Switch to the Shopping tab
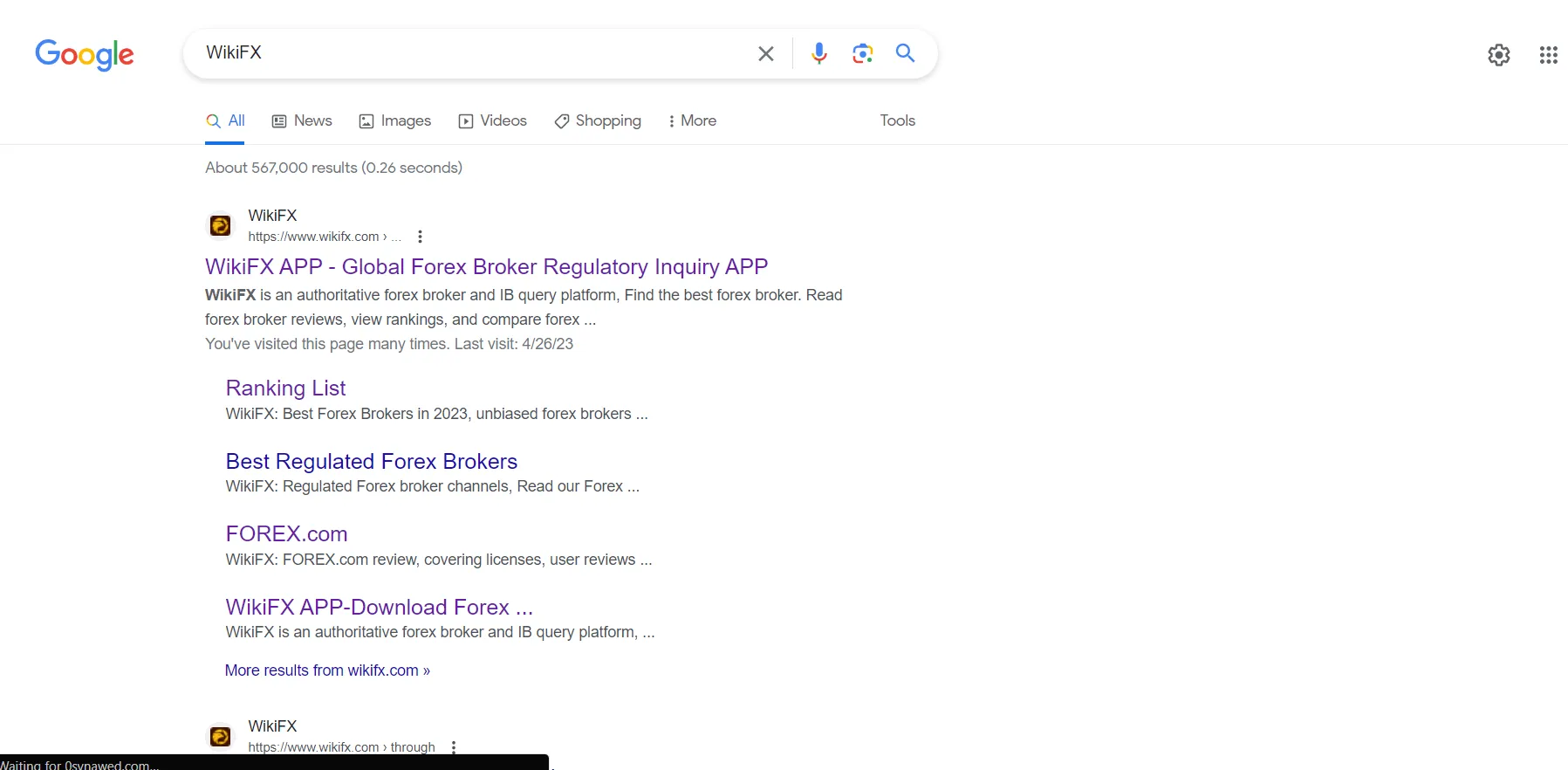The width and height of the screenshot is (1568, 770). click(598, 120)
